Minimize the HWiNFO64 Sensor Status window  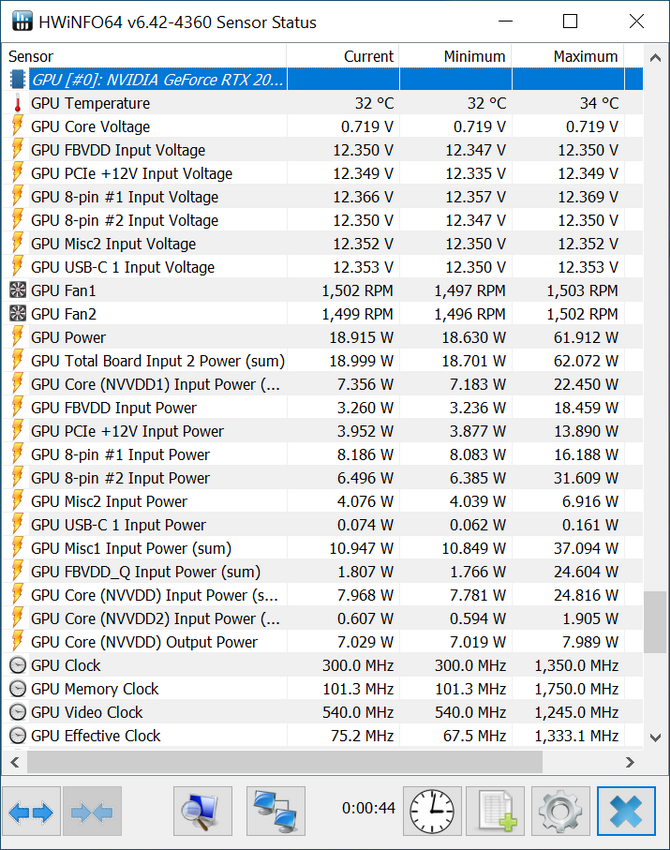pyautogui.click(x=505, y=21)
